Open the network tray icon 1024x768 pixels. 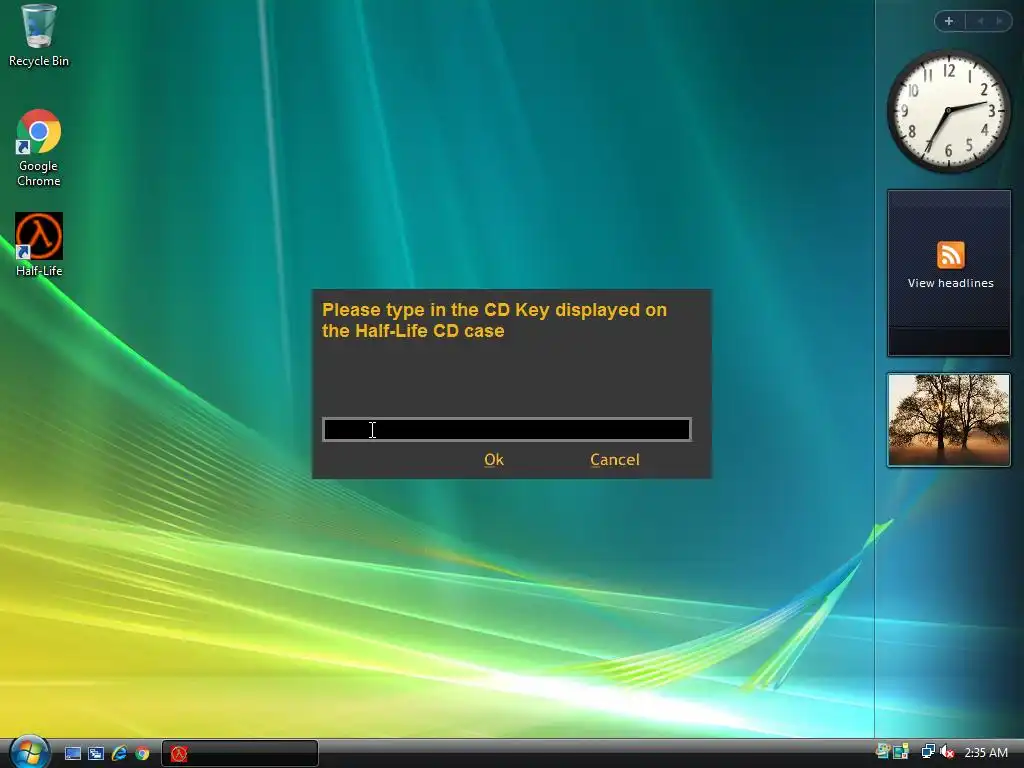927,752
